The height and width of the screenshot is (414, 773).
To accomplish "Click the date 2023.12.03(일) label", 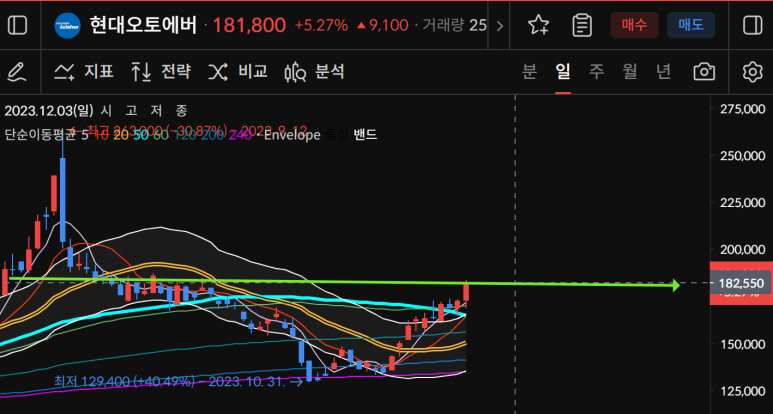I will point(48,111).
